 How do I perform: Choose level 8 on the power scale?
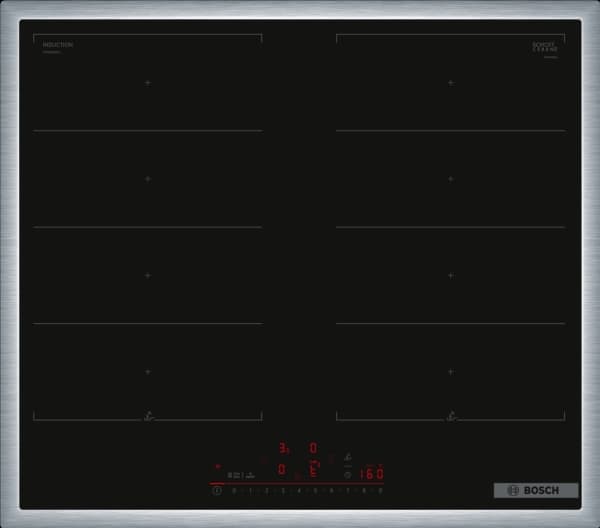(x=364, y=491)
